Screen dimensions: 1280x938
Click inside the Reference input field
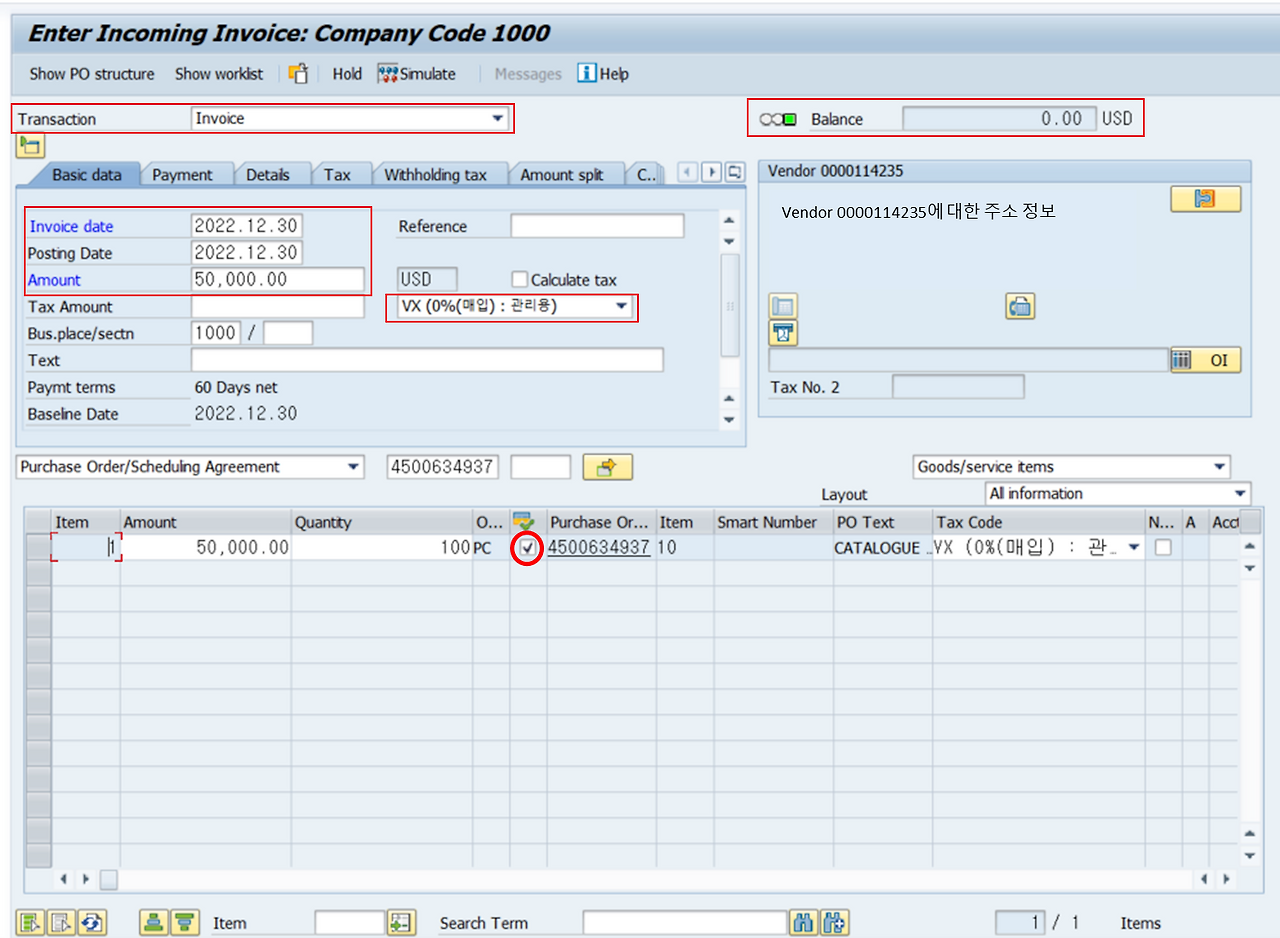(595, 226)
